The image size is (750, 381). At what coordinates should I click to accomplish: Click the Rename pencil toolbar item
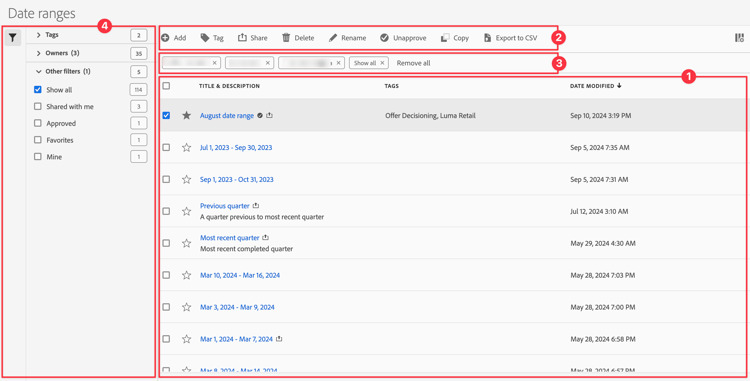[347, 38]
